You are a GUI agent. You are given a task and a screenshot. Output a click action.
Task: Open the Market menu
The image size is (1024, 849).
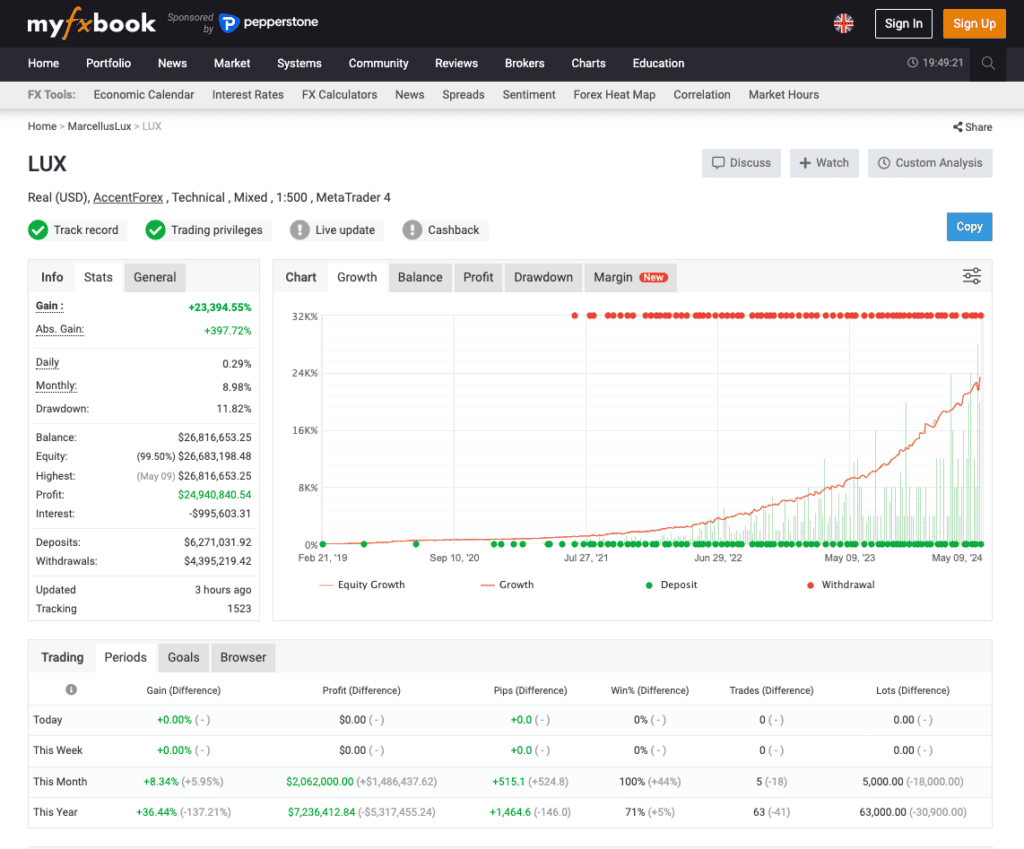click(x=232, y=63)
